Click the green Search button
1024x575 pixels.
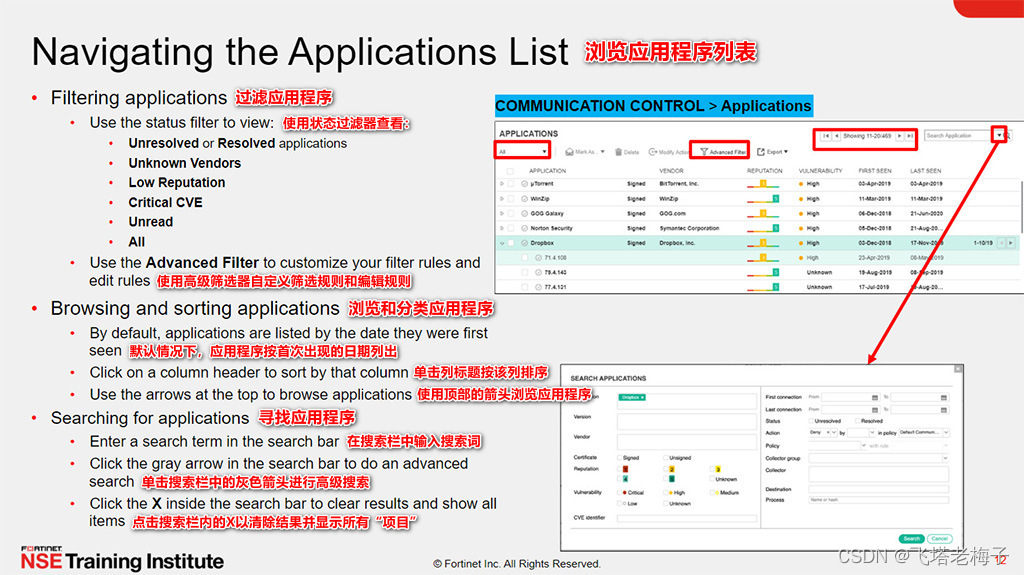click(912, 538)
